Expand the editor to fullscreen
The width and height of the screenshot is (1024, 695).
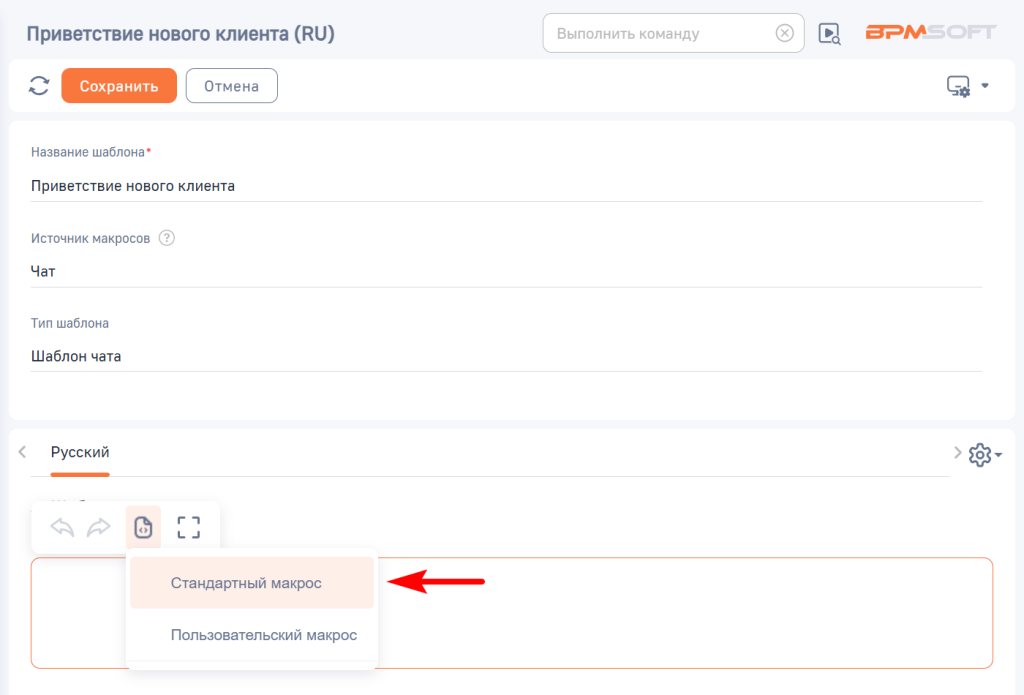coord(188,527)
